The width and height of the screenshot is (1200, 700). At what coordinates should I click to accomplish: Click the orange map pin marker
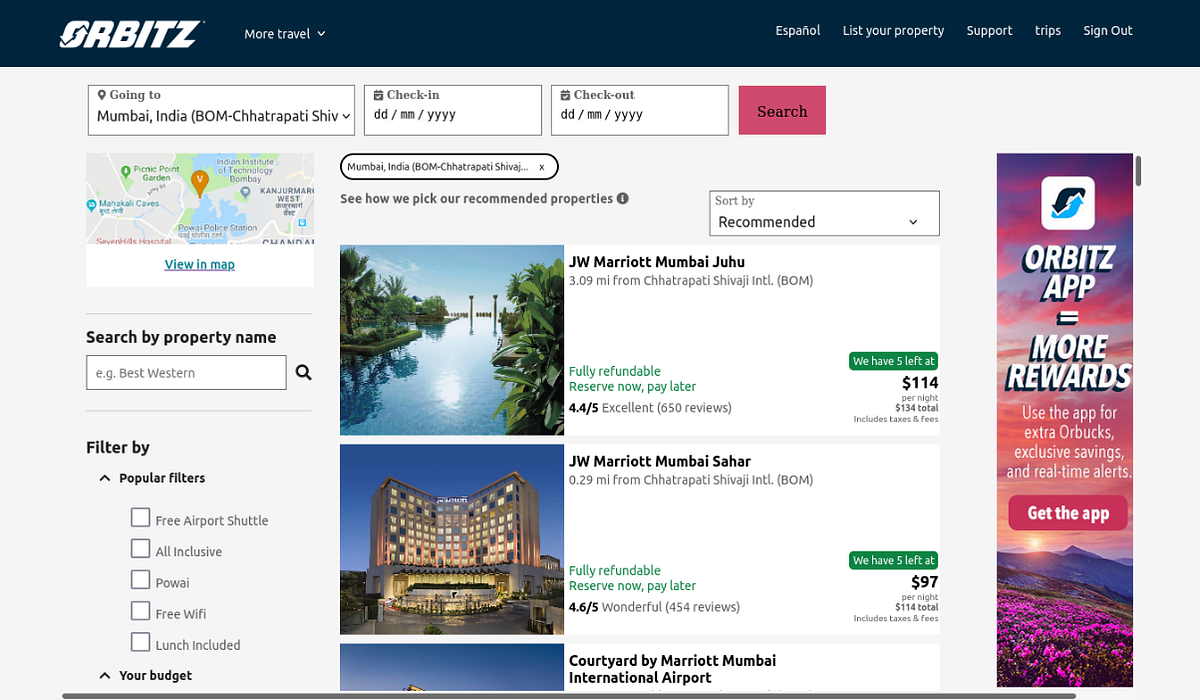200,182
